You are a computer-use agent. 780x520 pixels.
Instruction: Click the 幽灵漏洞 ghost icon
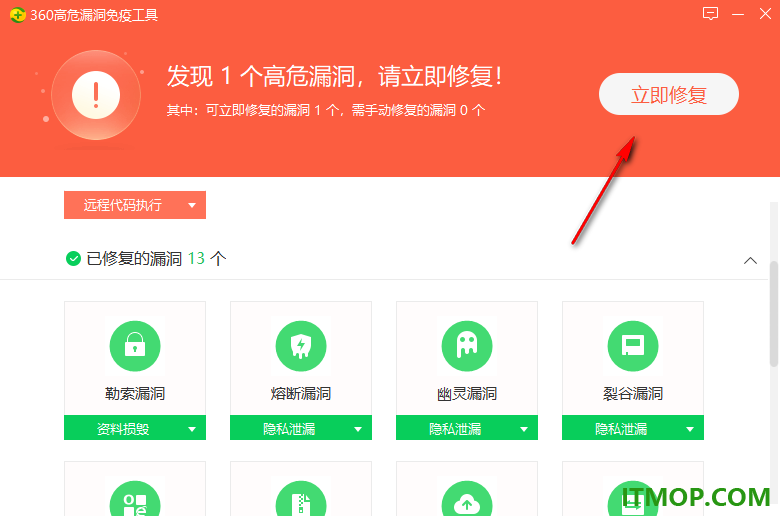point(467,346)
